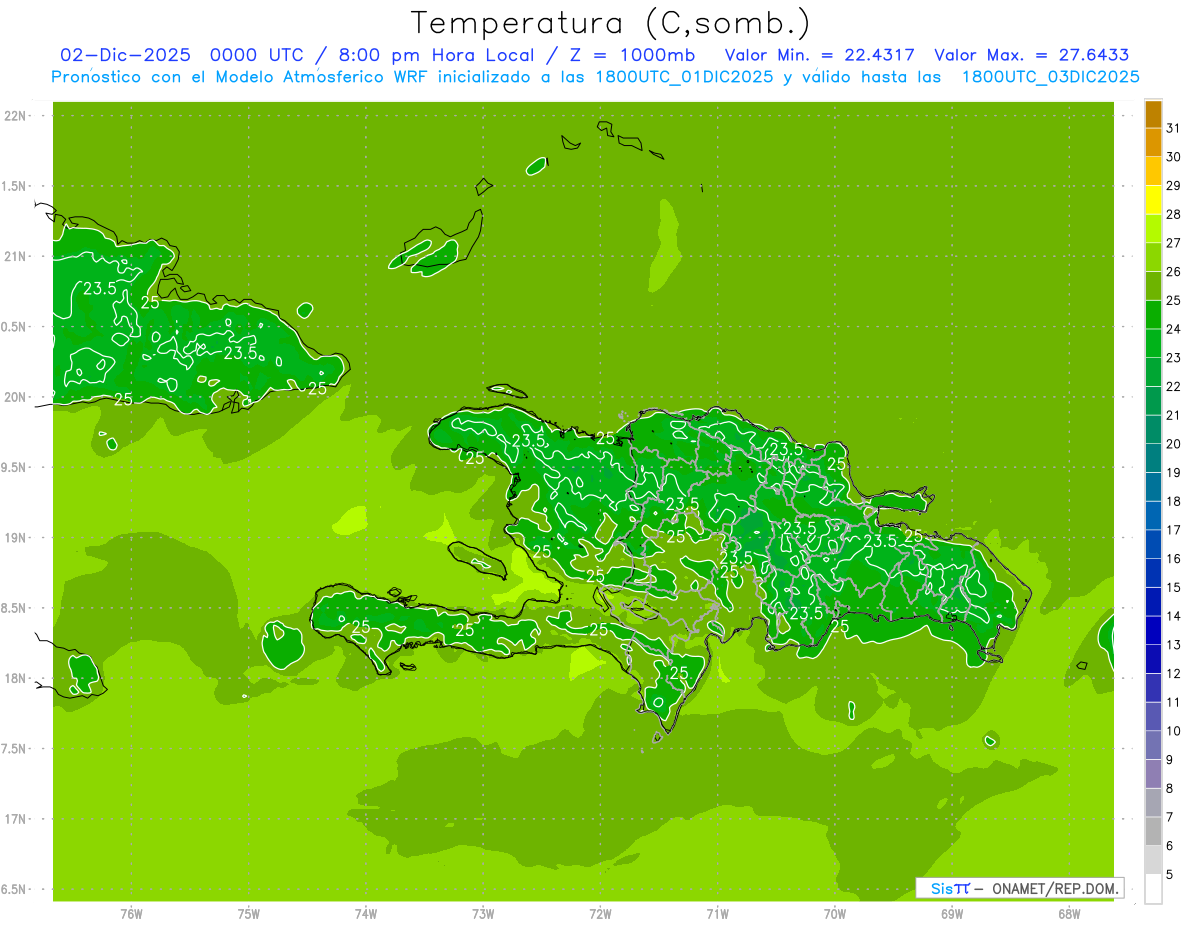Click the white swatch below 5
This screenshot has width=1200, height=927.
click(x=1153, y=889)
